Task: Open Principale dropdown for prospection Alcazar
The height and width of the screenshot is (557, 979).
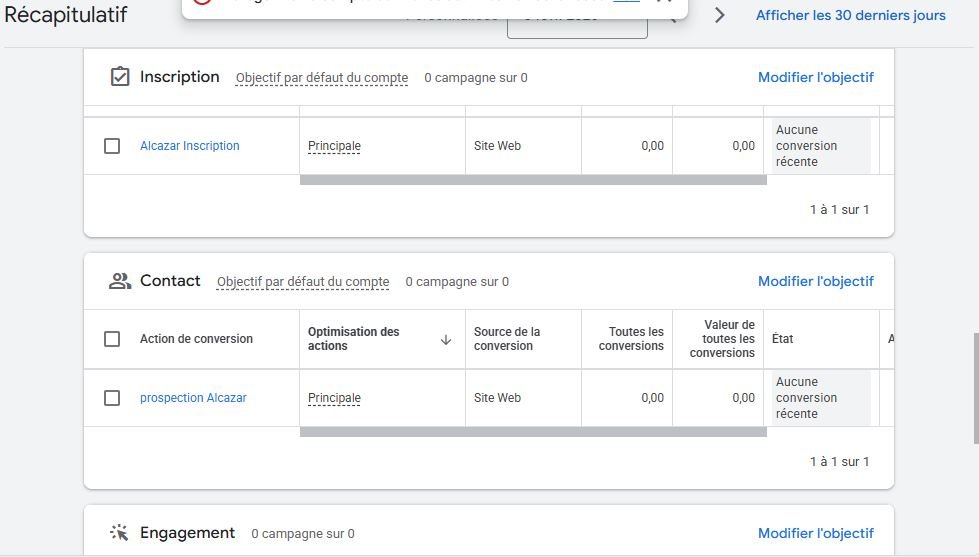Action: click(334, 398)
